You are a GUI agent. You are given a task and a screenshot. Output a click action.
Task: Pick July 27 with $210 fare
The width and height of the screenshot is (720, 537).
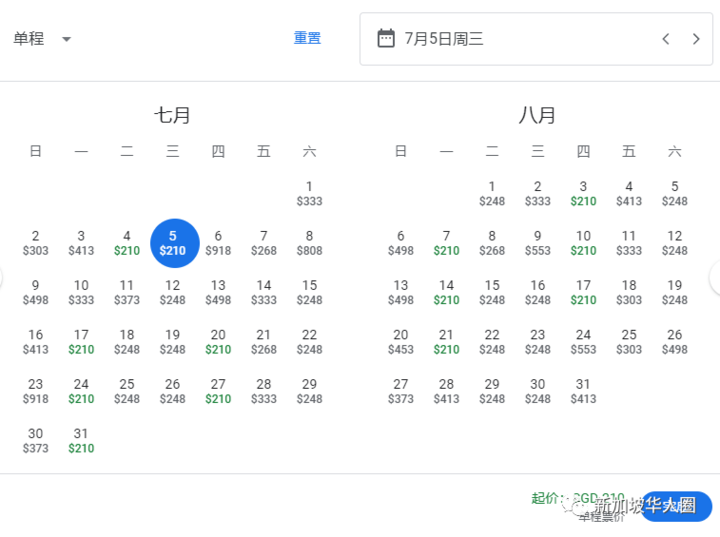point(218,391)
